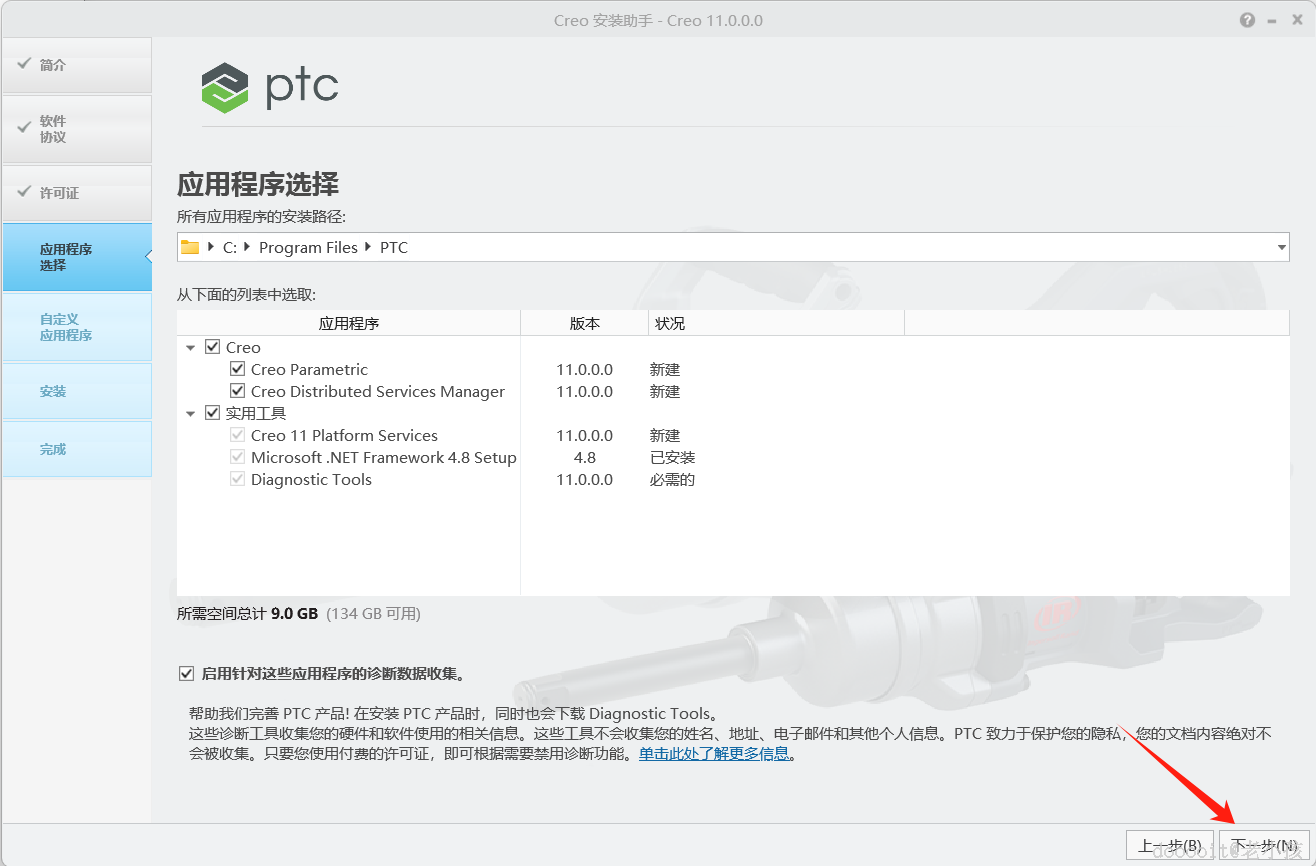Select the Creo Parametric row label
This screenshot has width=1316, height=866.
(309, 369)
